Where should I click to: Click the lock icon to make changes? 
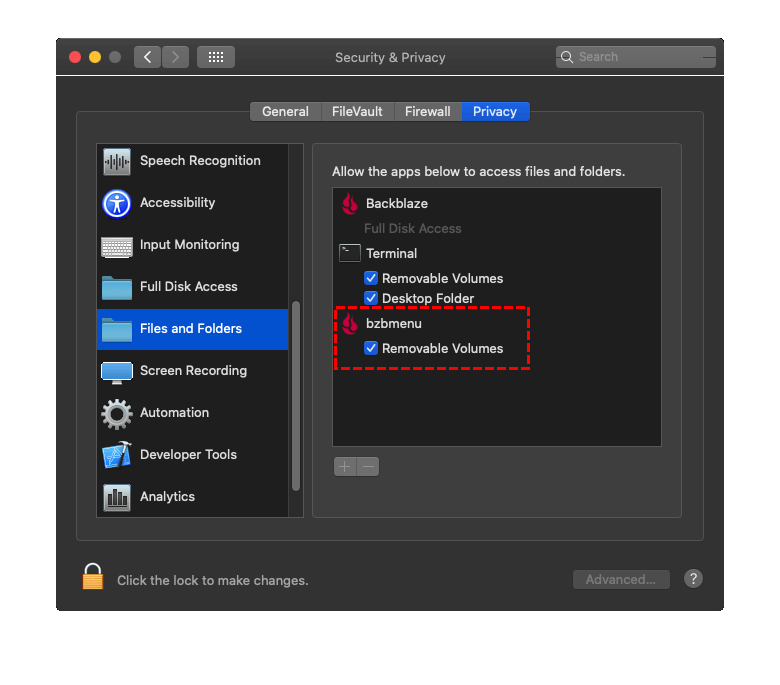[x=93, y=577]
